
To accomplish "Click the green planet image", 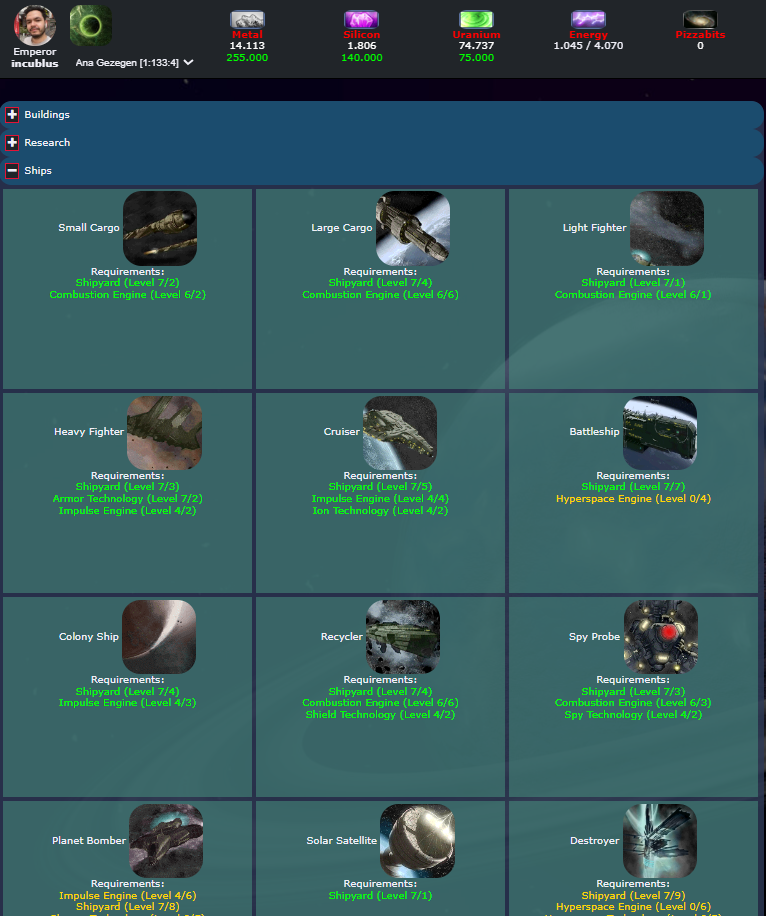I will 91,26.
